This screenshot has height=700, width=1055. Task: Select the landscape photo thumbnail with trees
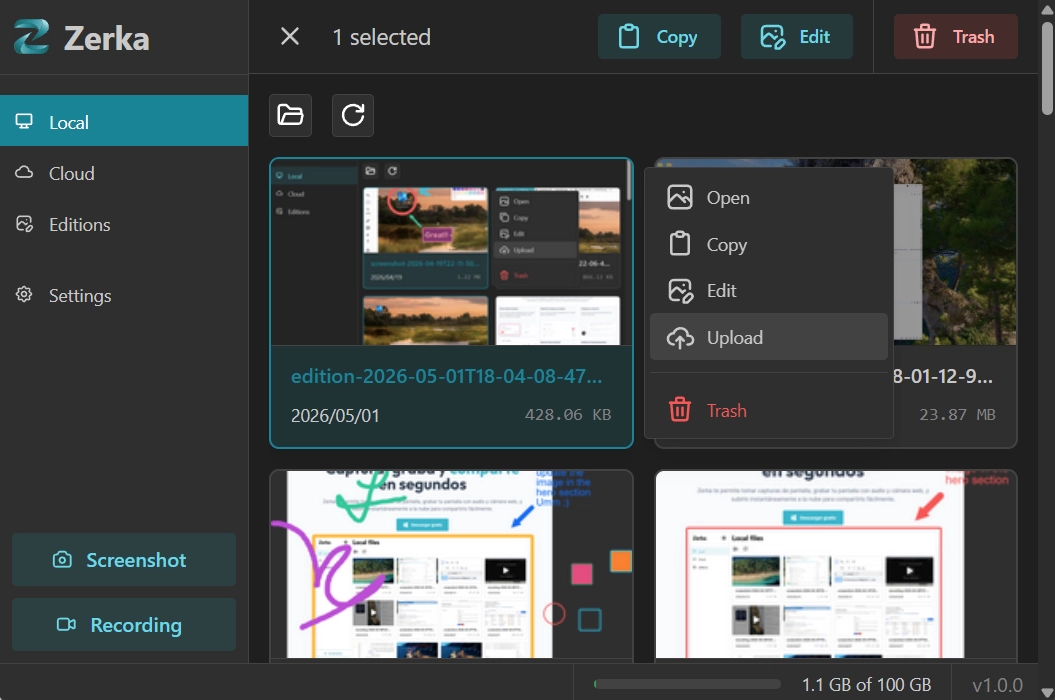[955, 252]
